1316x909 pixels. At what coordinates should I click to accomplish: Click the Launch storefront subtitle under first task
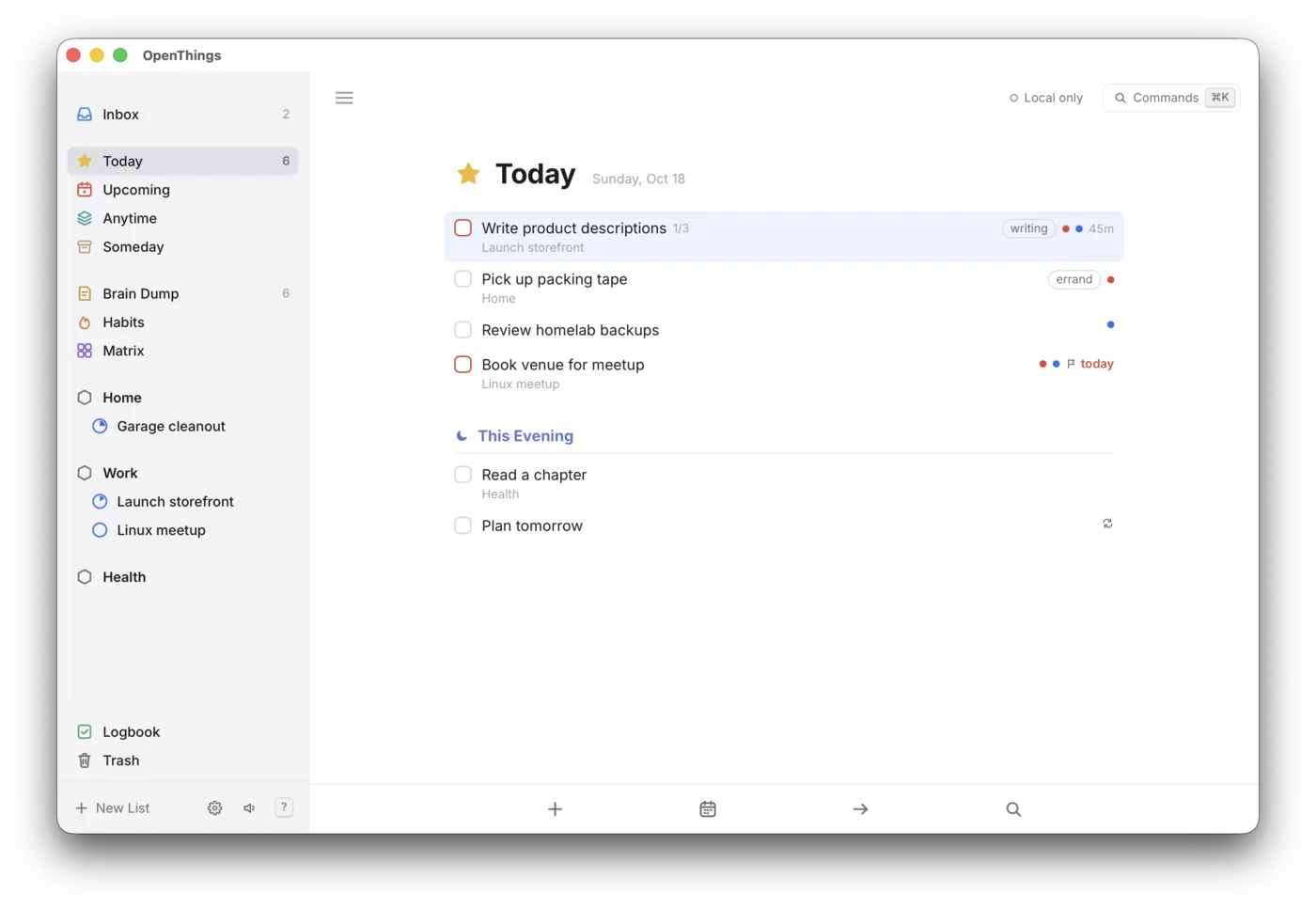click(533, 248)
